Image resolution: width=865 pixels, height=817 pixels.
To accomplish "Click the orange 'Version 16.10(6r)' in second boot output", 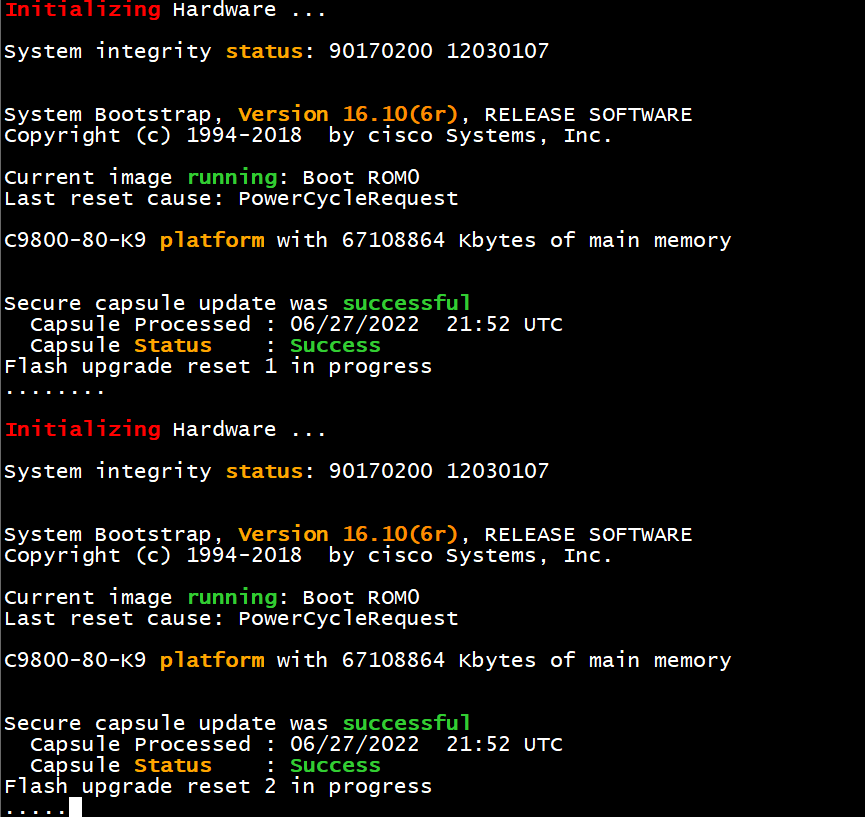I will [x=347, y=534].
